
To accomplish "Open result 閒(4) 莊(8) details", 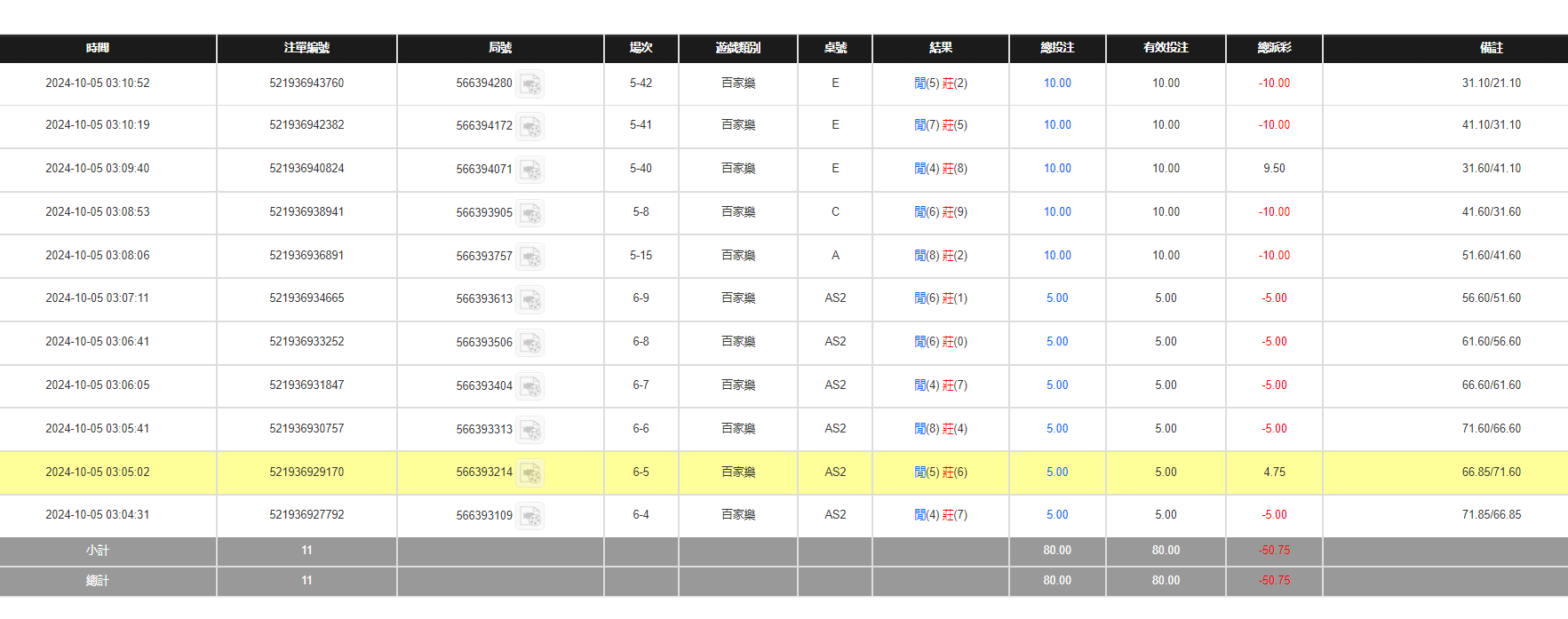I will coord(941,169).
